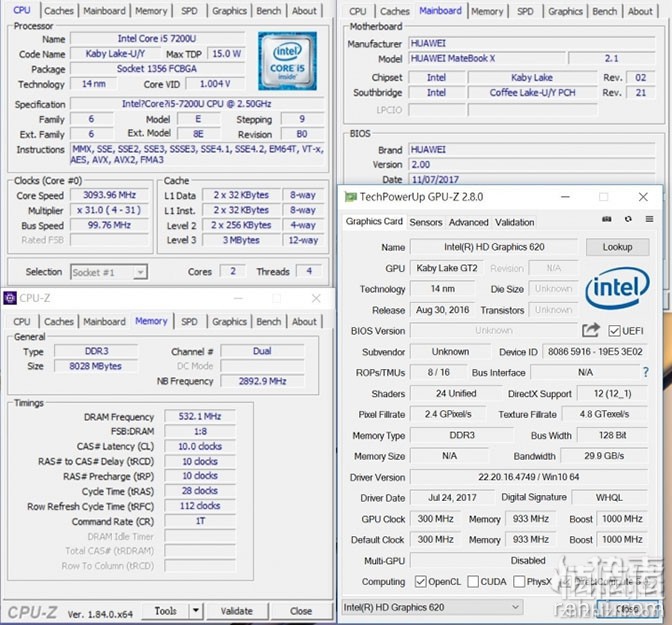Open the Intel(R) HD Graphics 620 GPU selector
Screen dimensions: 672x625
pos(432,607)
